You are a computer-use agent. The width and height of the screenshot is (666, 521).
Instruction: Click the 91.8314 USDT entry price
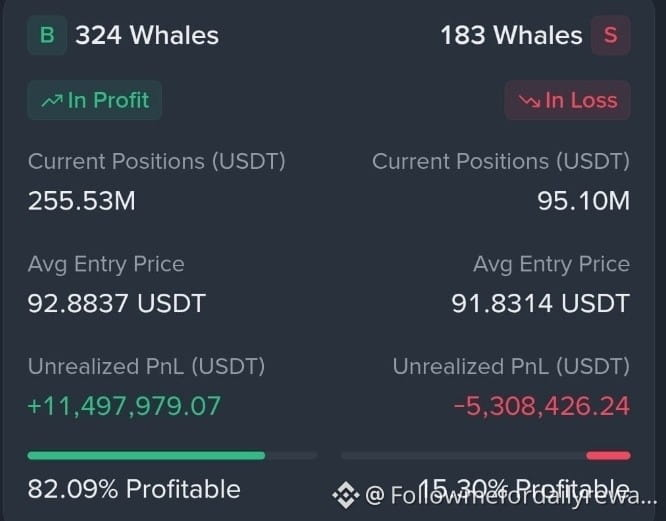click(540, 303)
